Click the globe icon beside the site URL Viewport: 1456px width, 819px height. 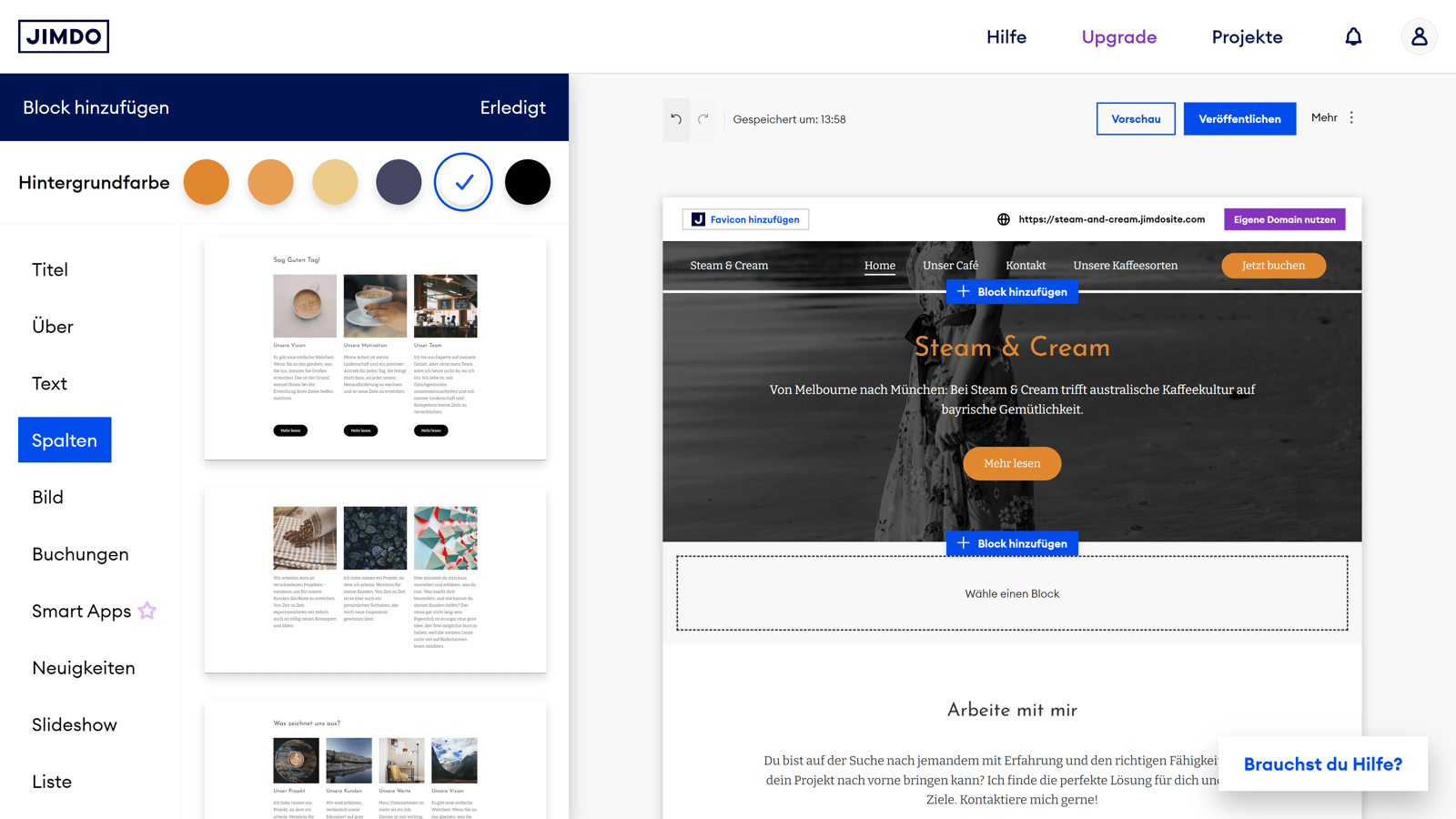click(1004, 219)
